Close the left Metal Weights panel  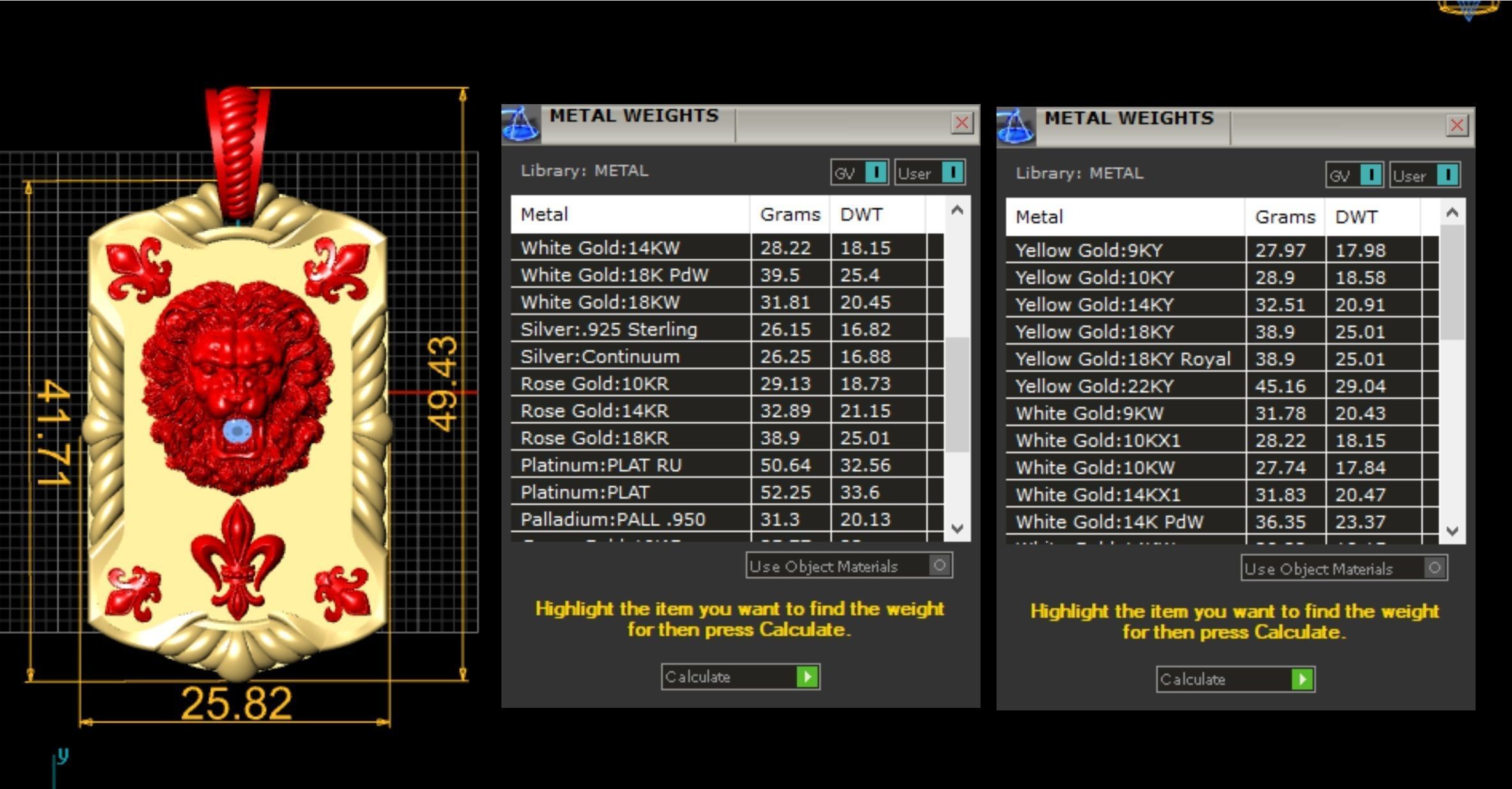point(961,123)
